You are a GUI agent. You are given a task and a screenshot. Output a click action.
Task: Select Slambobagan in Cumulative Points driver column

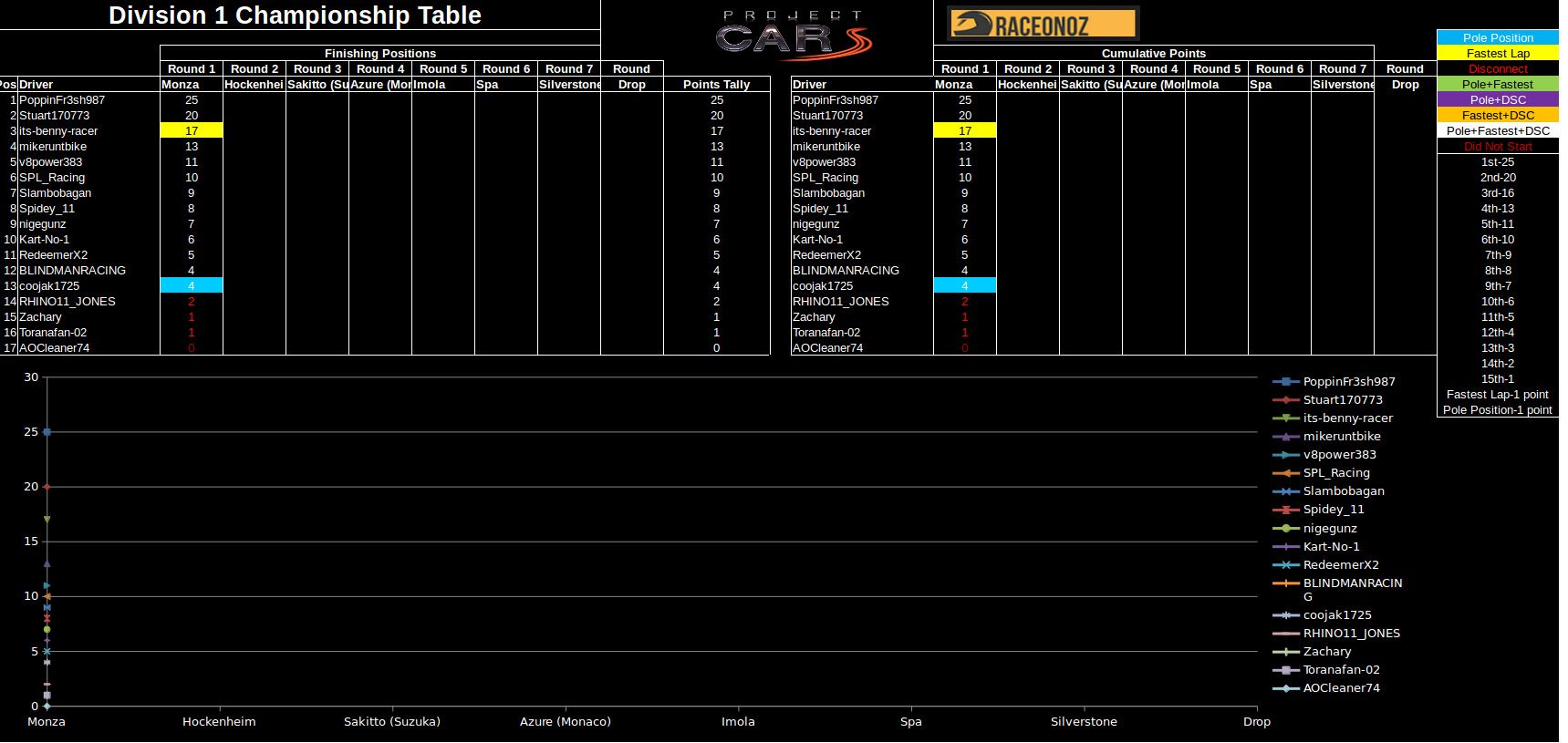(x=829, y=192)
